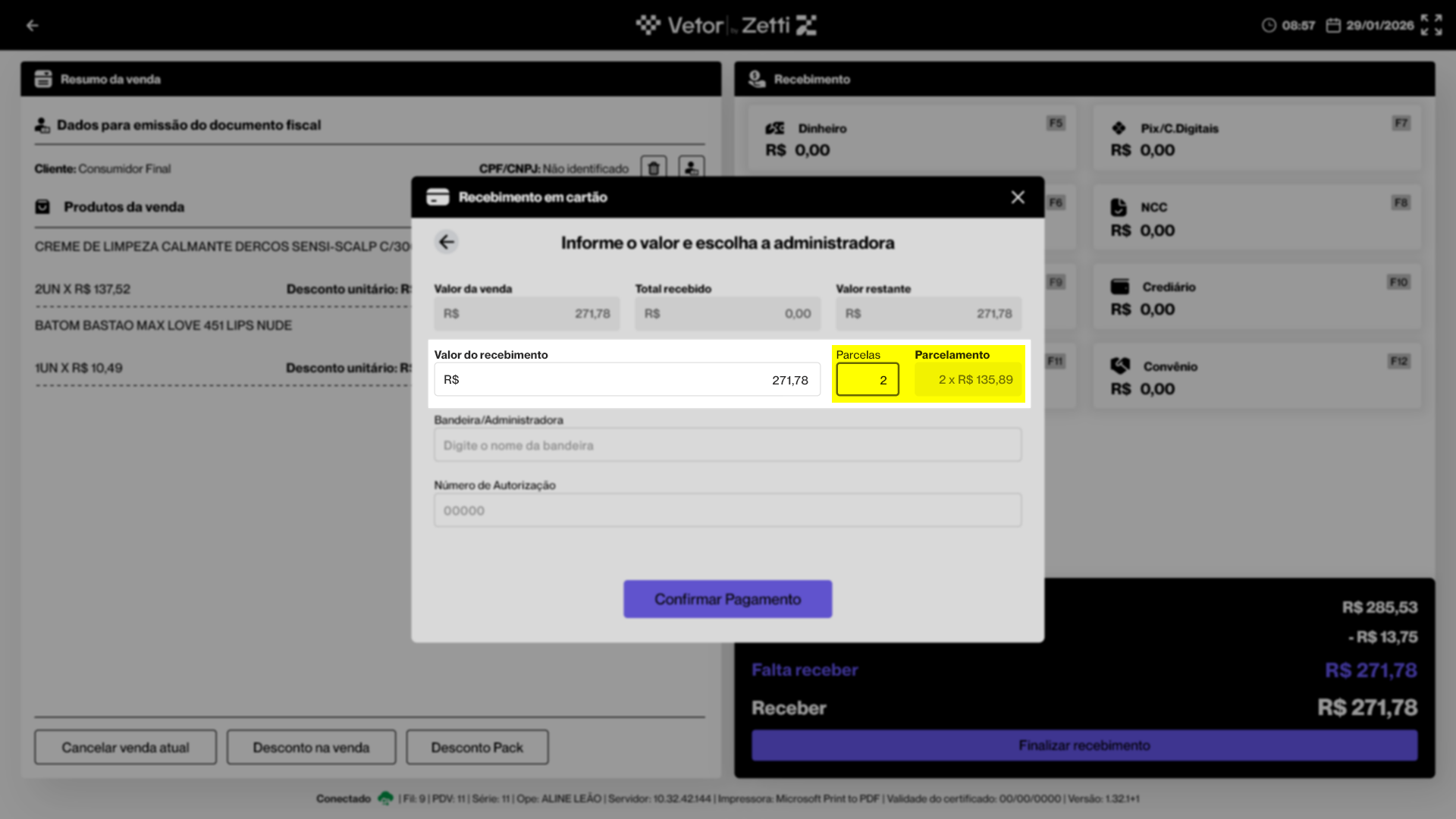
Task: Choose Crediário payment method
Action: pyautogui.click(x=1256, y=298)
